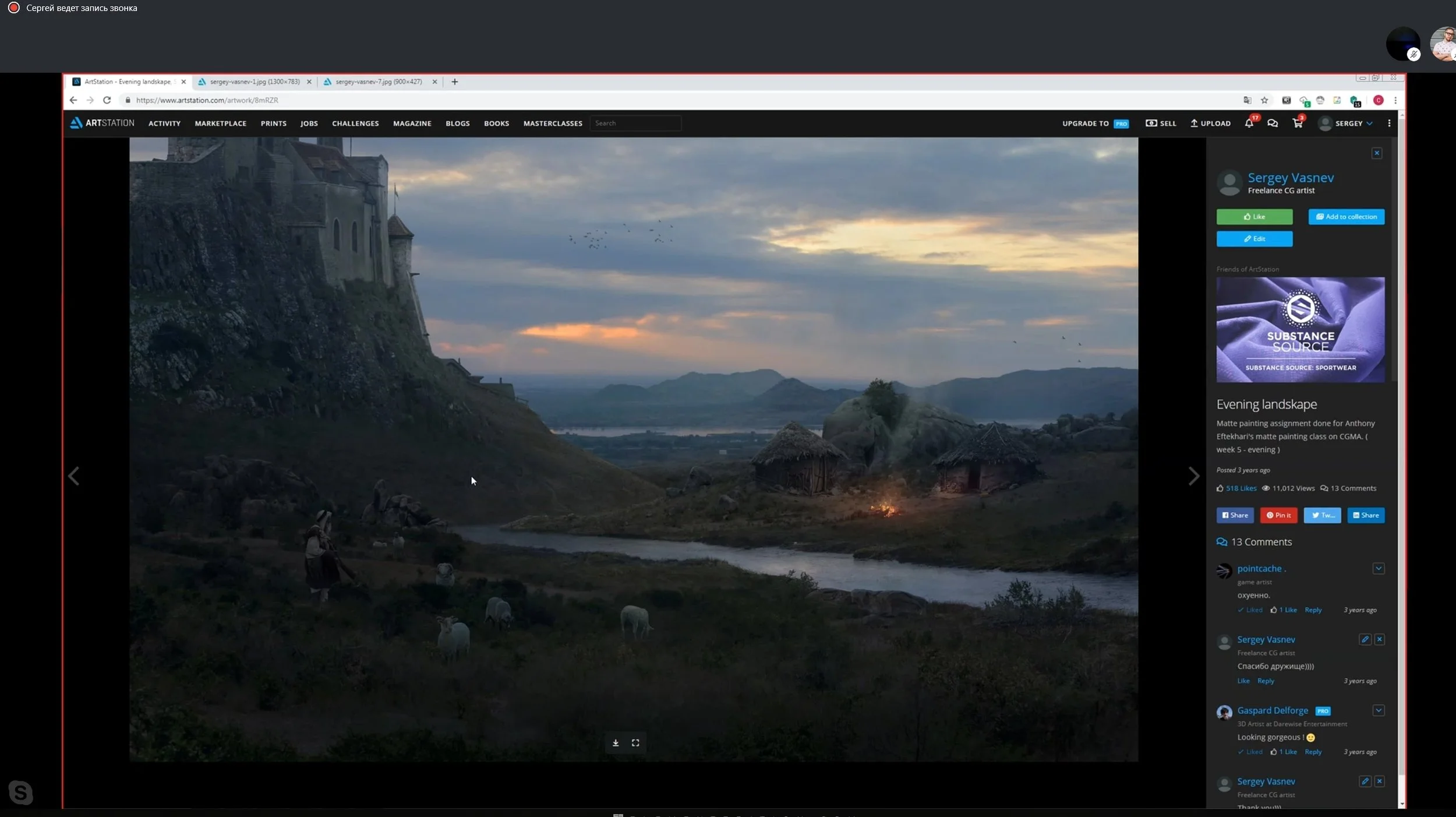1456x817 pixels.
Task: Close the sergey-vasnev-7.jpg tab
Action: (x=434, y=82)
